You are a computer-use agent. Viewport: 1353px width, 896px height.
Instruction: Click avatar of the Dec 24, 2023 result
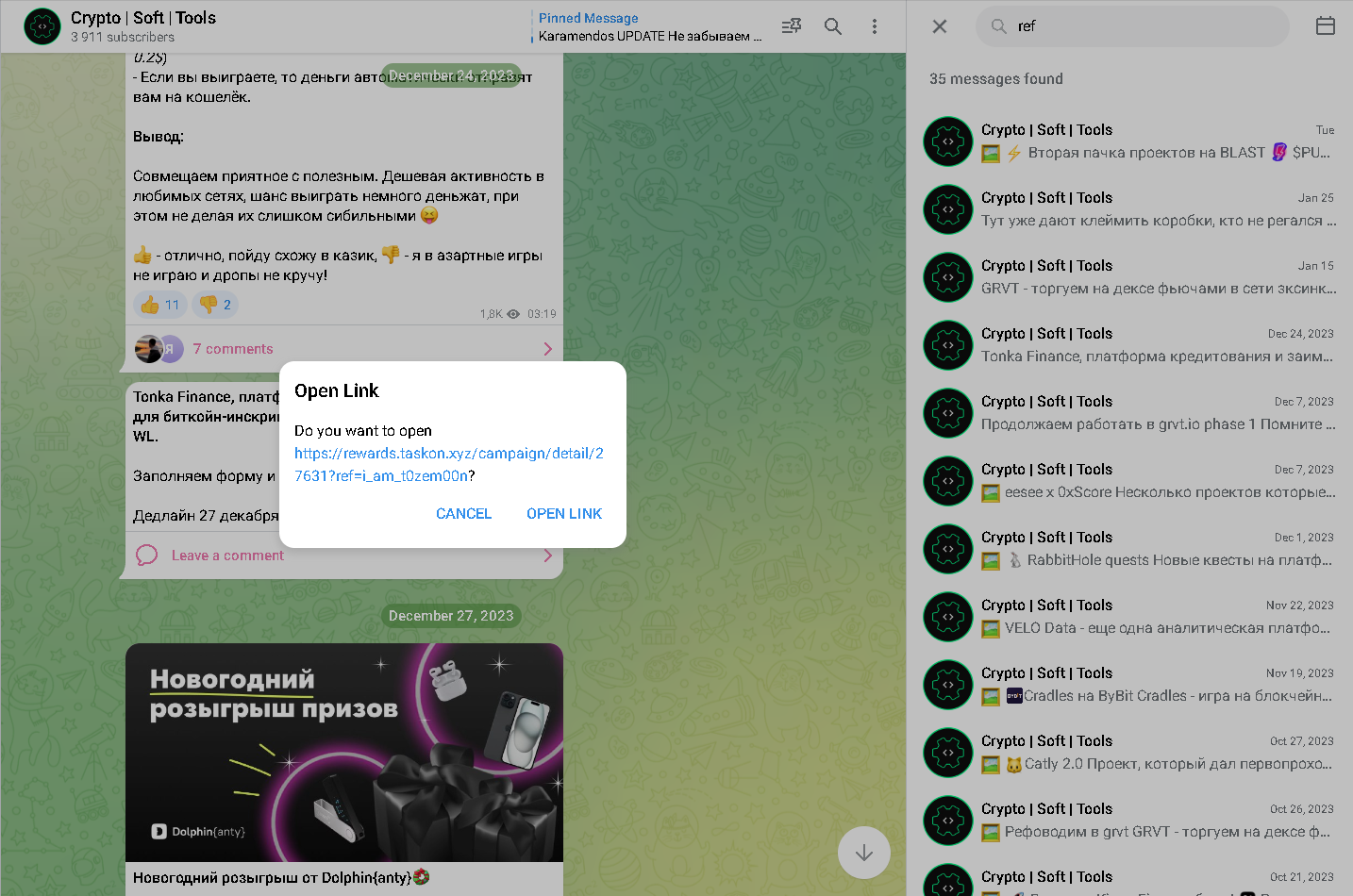pos(948,345)
